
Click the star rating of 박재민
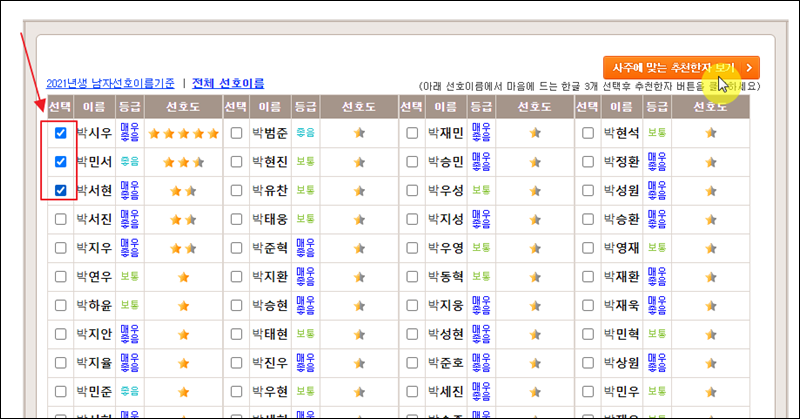[x=535, y=133]
